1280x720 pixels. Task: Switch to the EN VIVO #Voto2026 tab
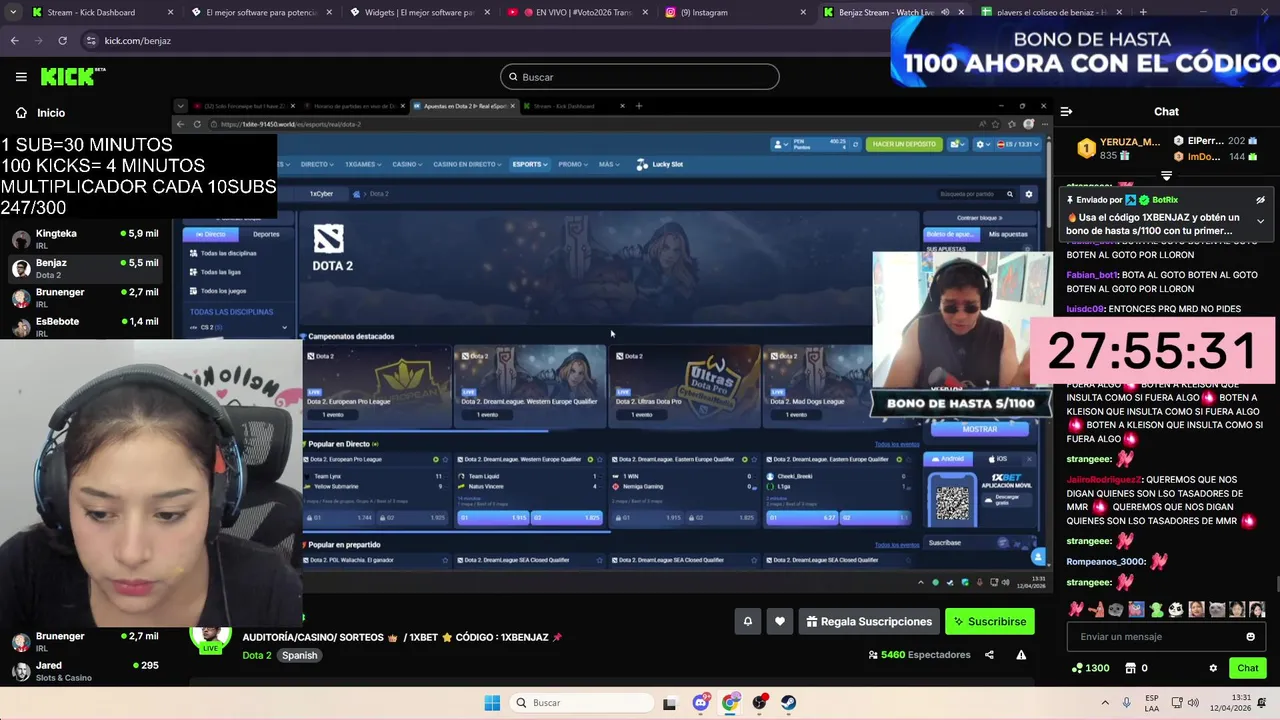pyautogui.click(x=575, y=12)
